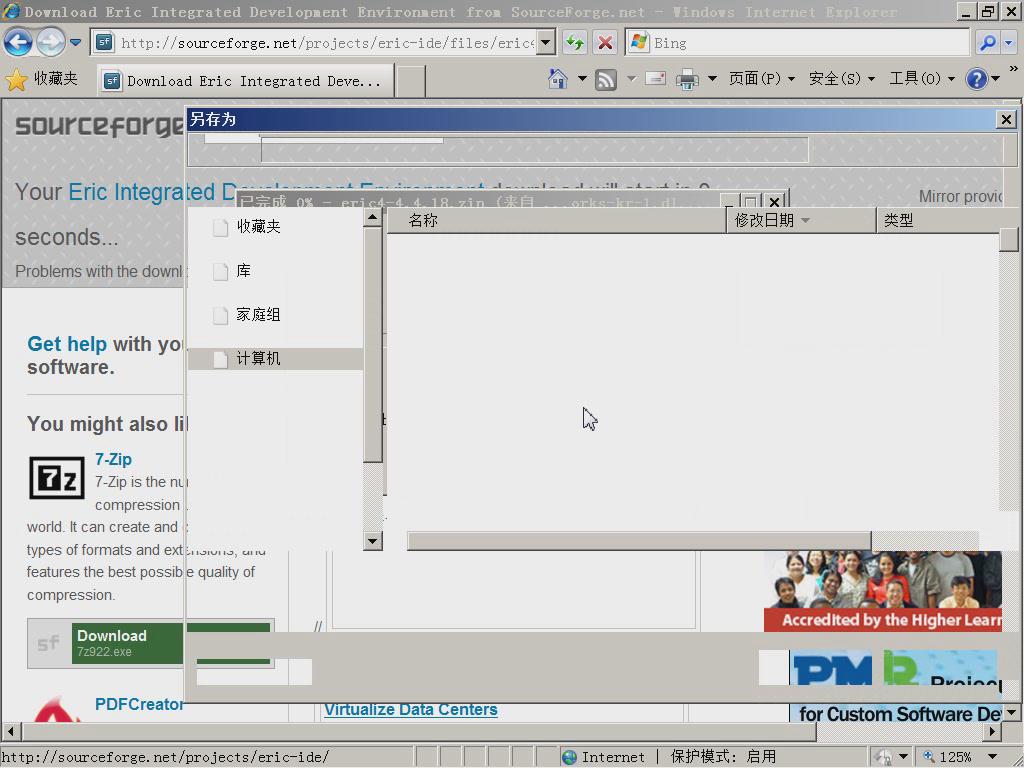Click the Read Mail envelope icon

655,79
